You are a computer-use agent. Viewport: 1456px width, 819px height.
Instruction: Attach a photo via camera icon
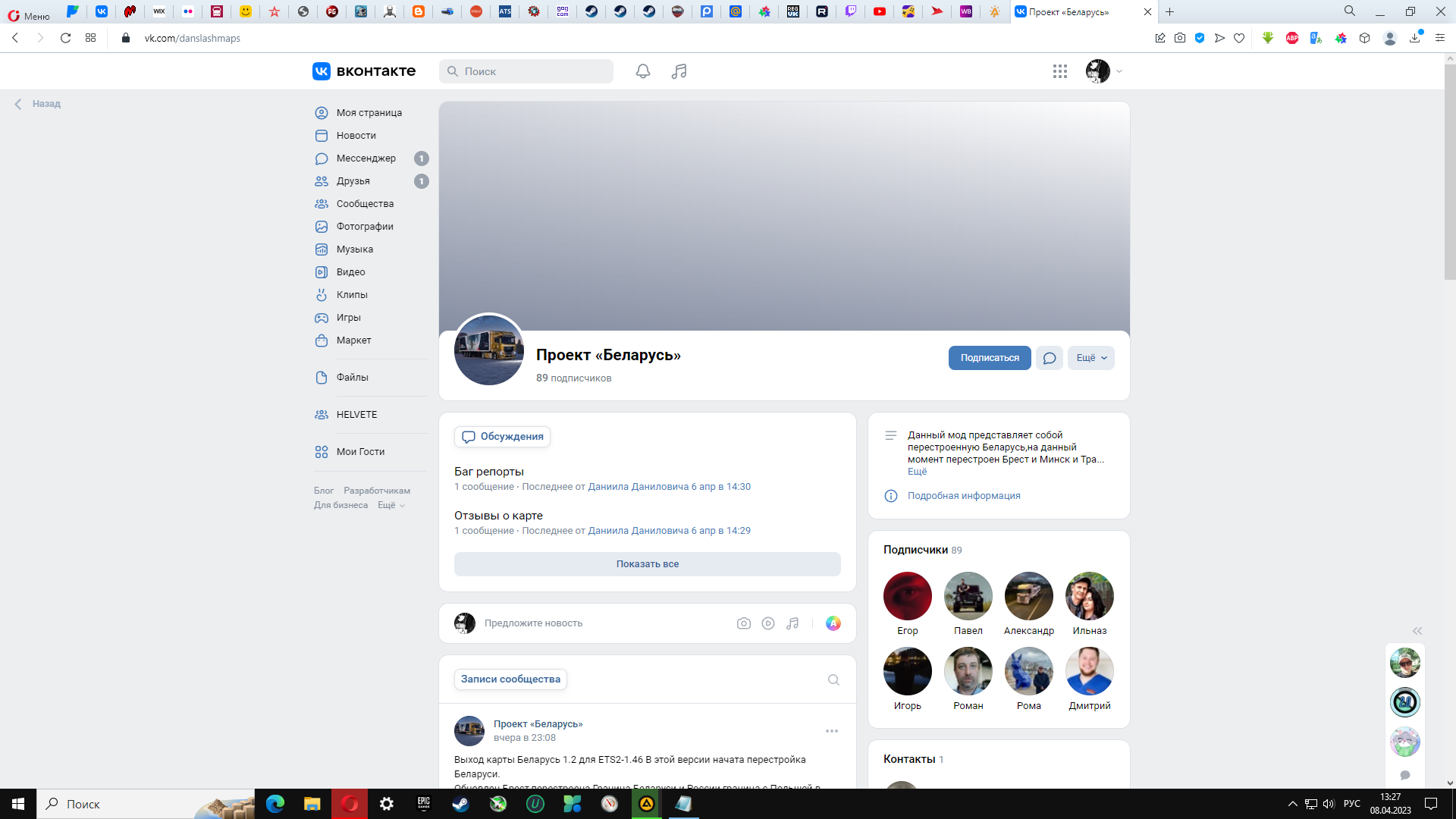pos(743,623)
